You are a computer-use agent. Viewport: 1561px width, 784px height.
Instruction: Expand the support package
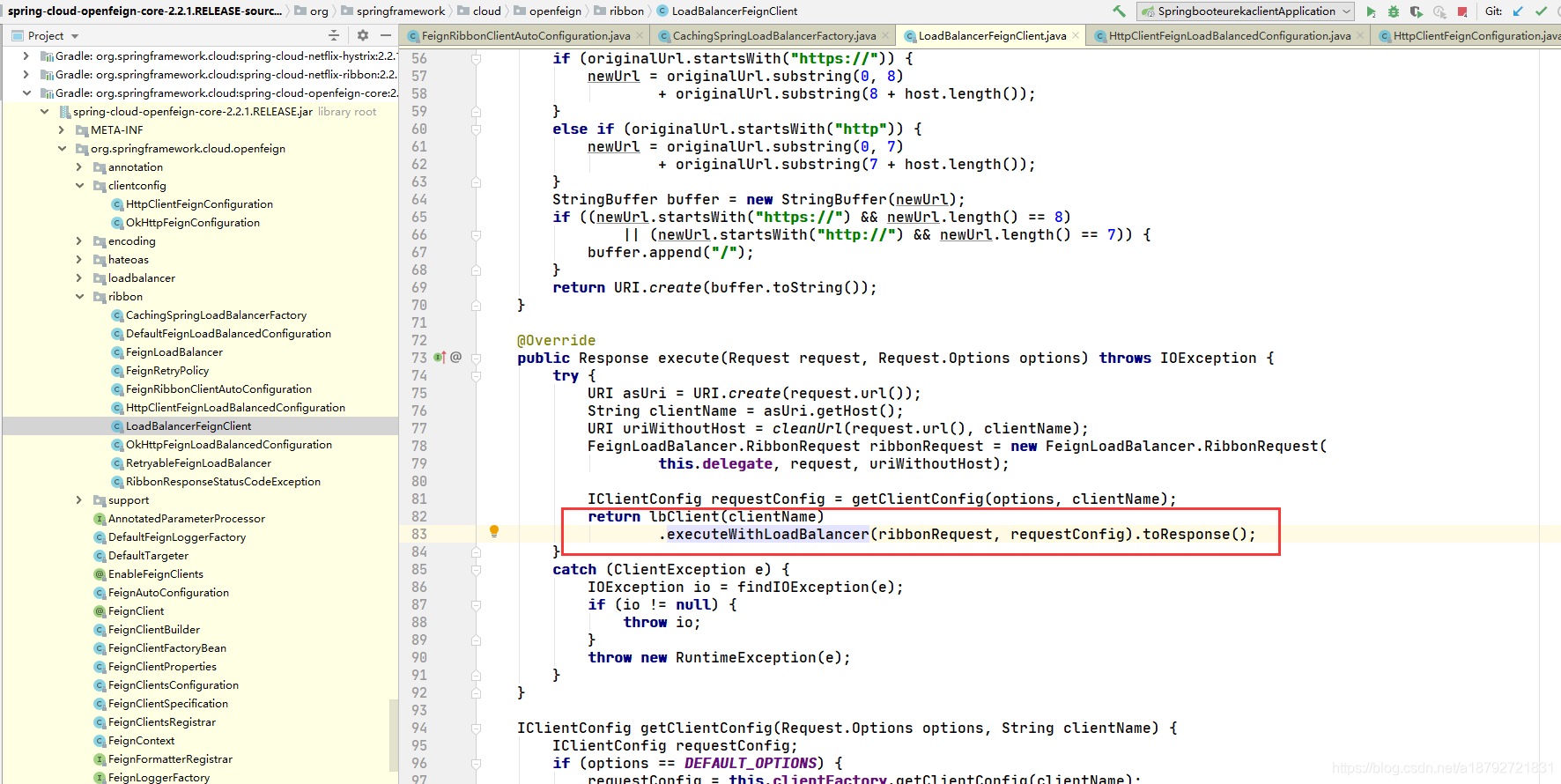[x=79, y=499]
